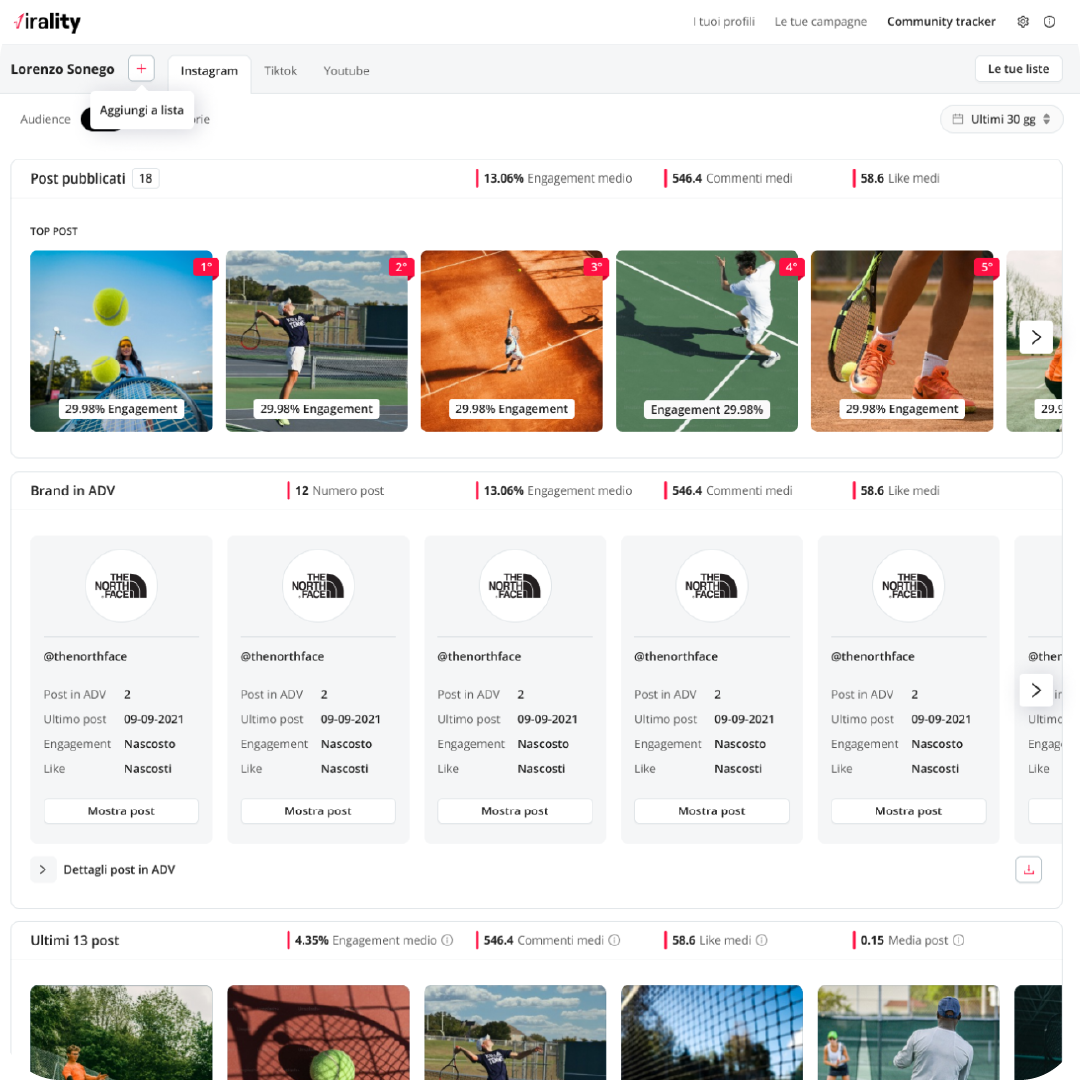
Task: Click the info icon beside 0.15 Media post
Action: pyautogui.click(x=958, y=940)
